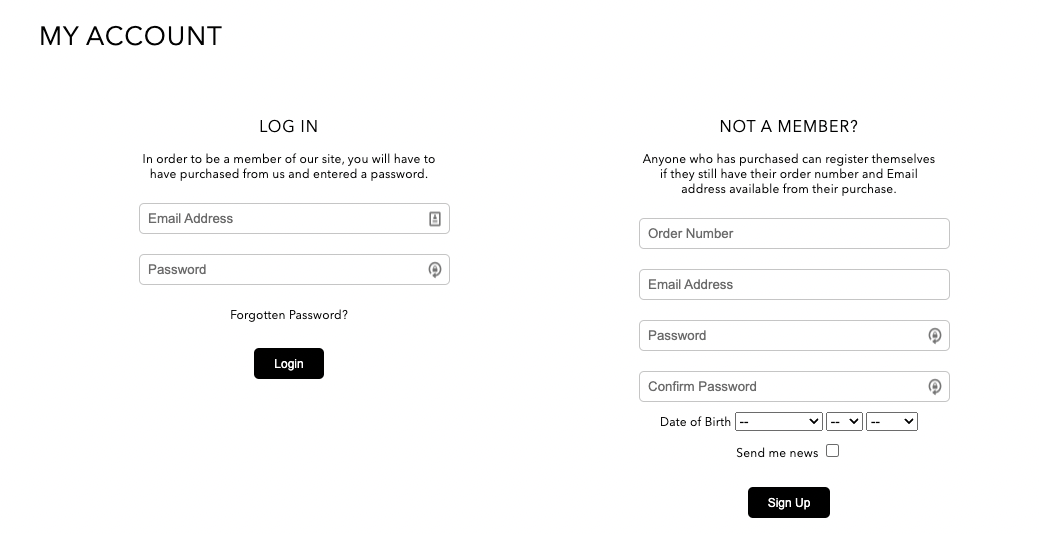Click the Login button
This screenshot has width=1039, height=534.
(x=289, y=364)
